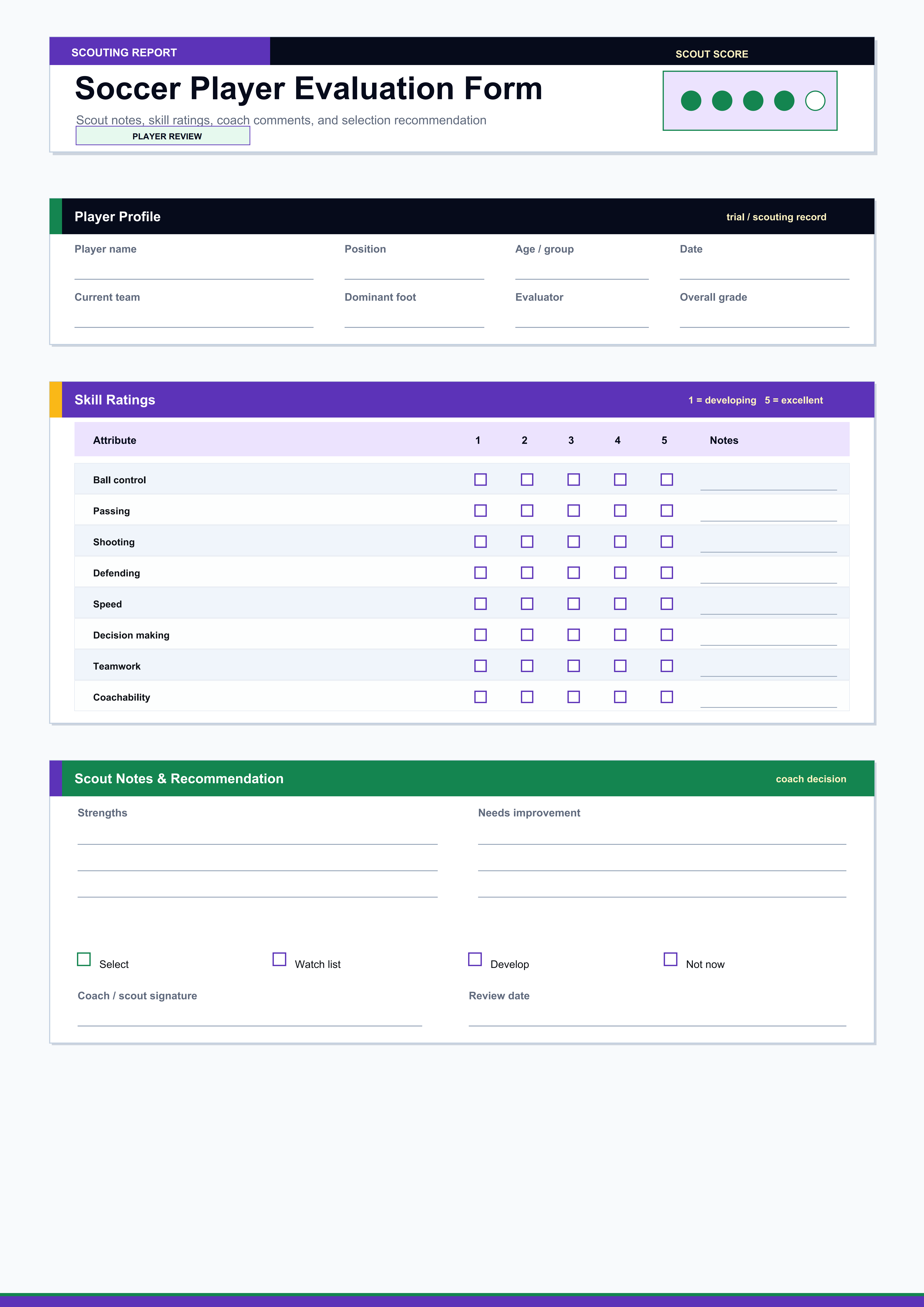Mark Teamwork rating 5 checkbox
This screenshot has width=924, height=1307.
[667, 666]
